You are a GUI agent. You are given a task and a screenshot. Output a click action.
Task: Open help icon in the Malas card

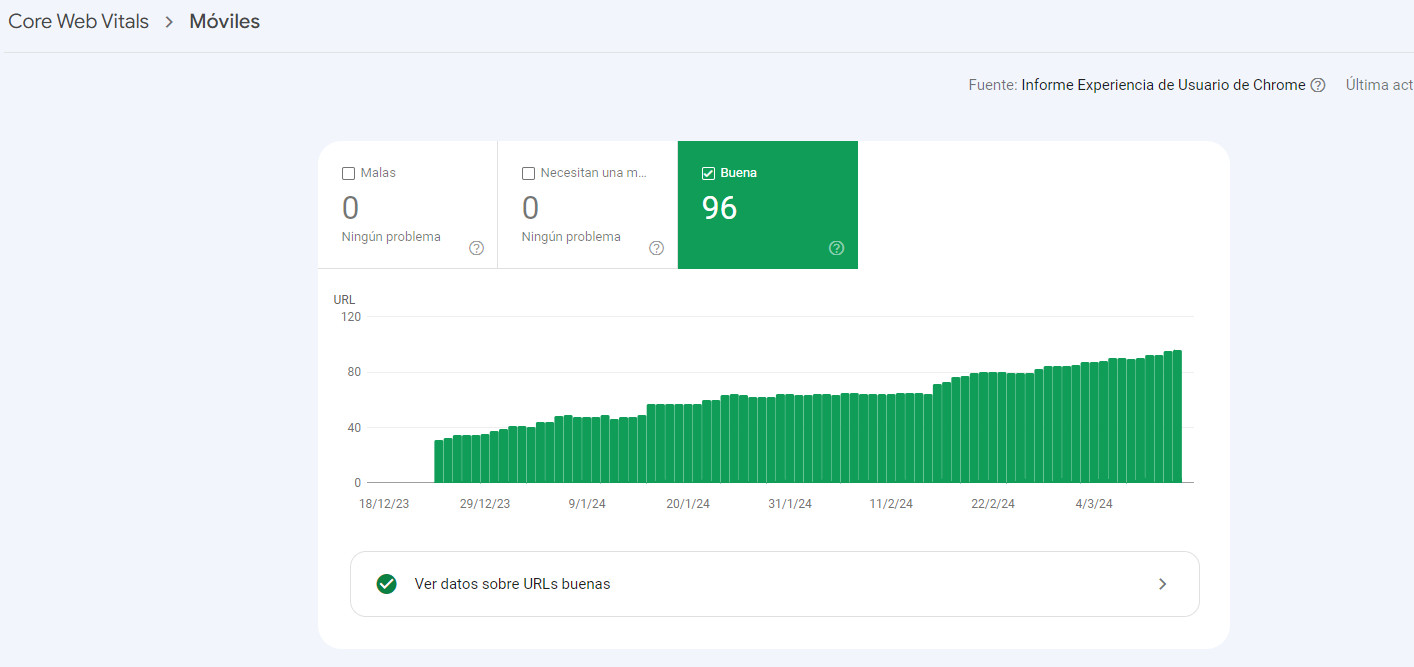pyautogui.click(x=476, y=248)
